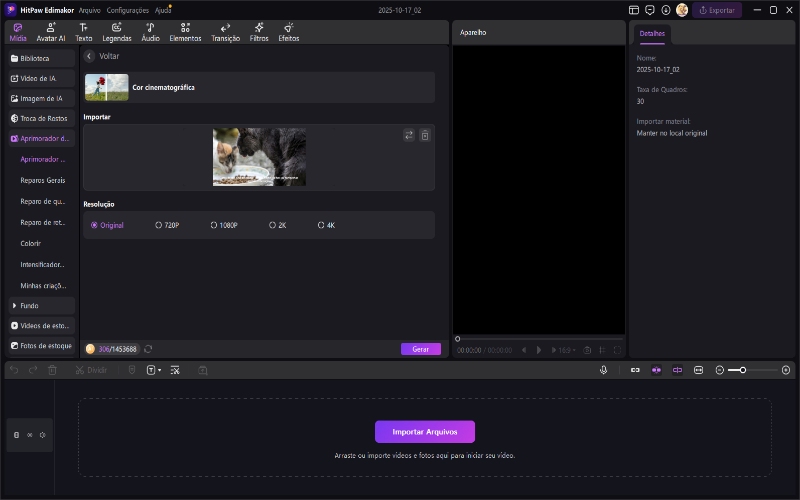The image size is (800, 500).
Task: Select the Transição tool tab
Action: point(226,32)
